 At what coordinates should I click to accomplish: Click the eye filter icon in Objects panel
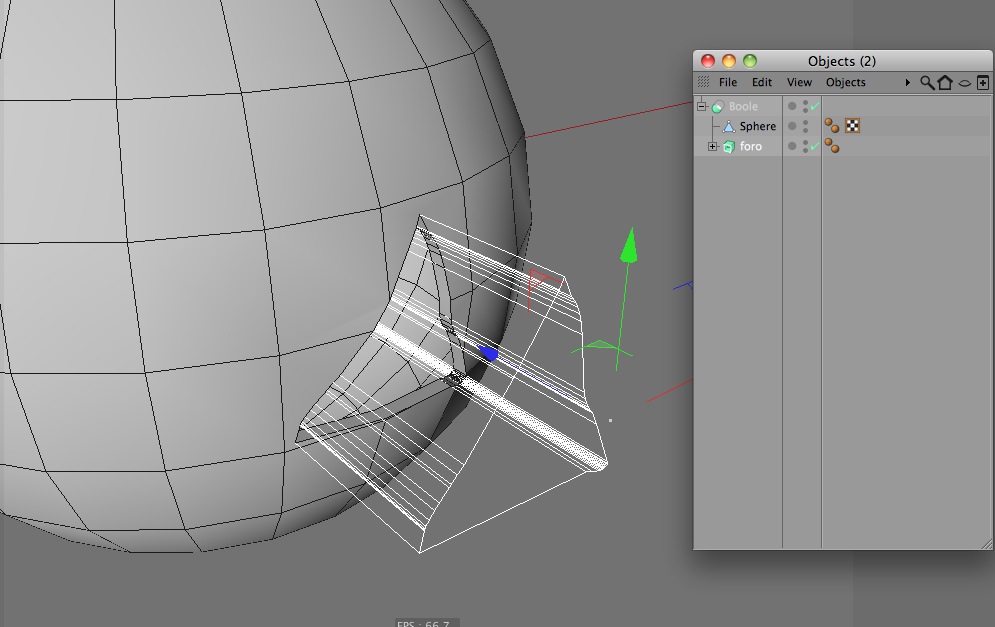tap(965, 83)
